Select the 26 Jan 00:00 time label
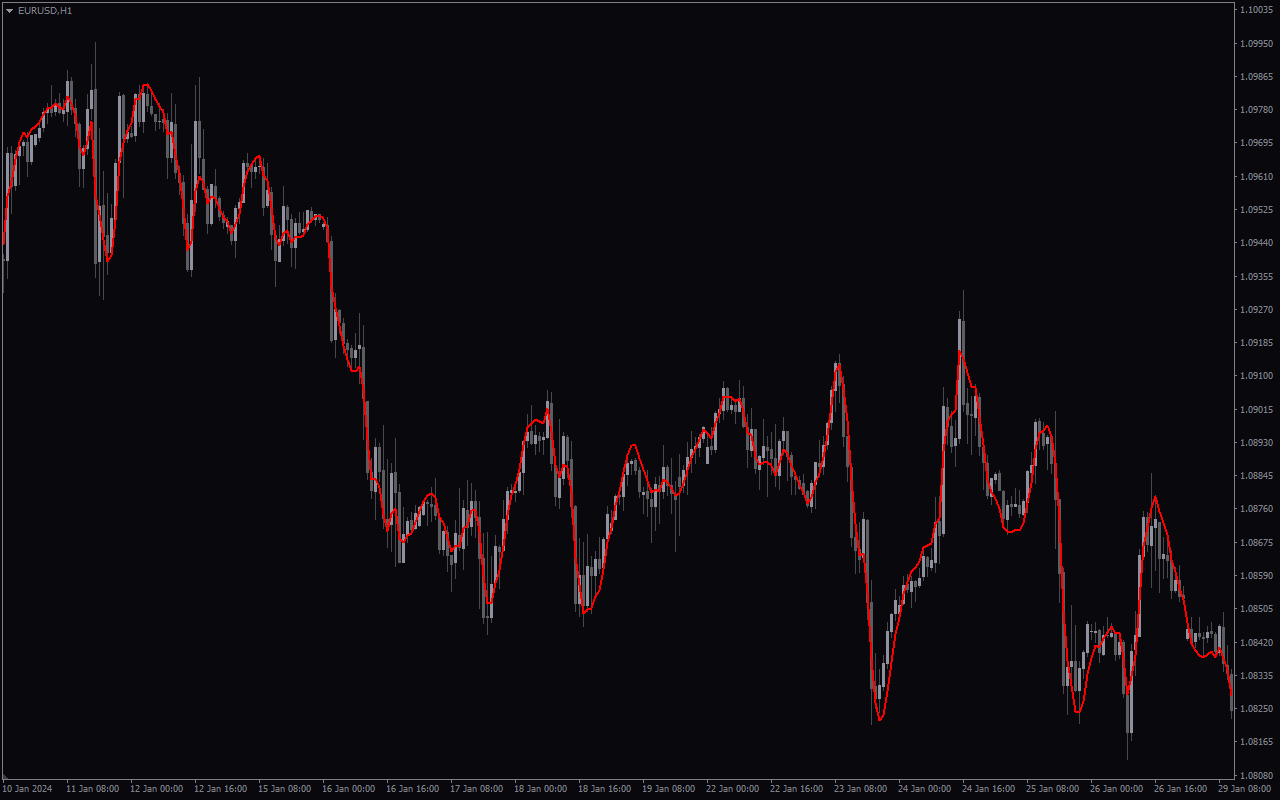Image resolution: width=1280 pixels, height=800 pixels. tap(1116, 788)
